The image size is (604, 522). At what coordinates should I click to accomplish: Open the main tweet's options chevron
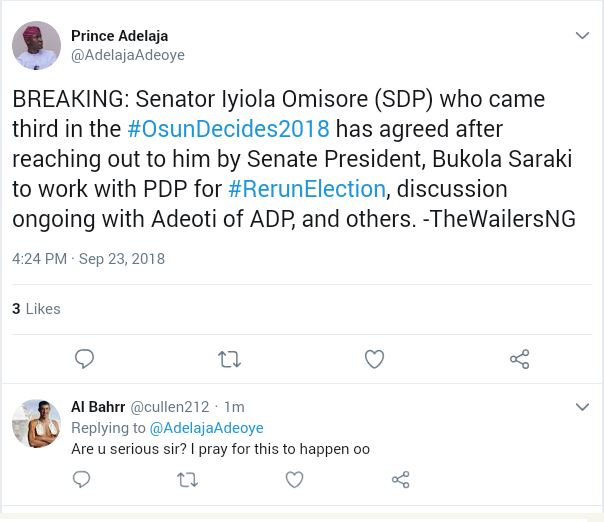(x=582, y=36)
